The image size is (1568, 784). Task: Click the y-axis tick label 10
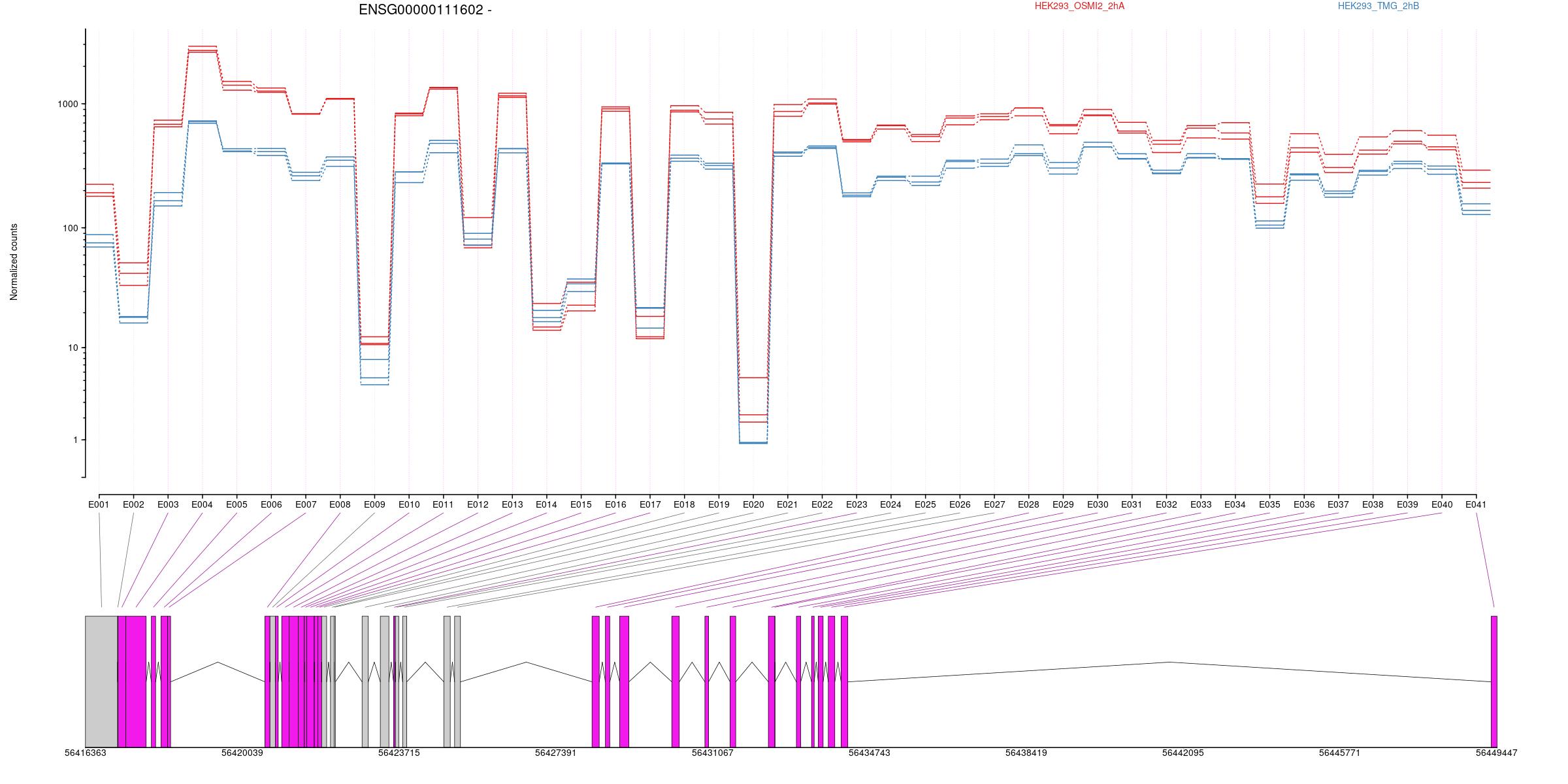tap(73, 348)
